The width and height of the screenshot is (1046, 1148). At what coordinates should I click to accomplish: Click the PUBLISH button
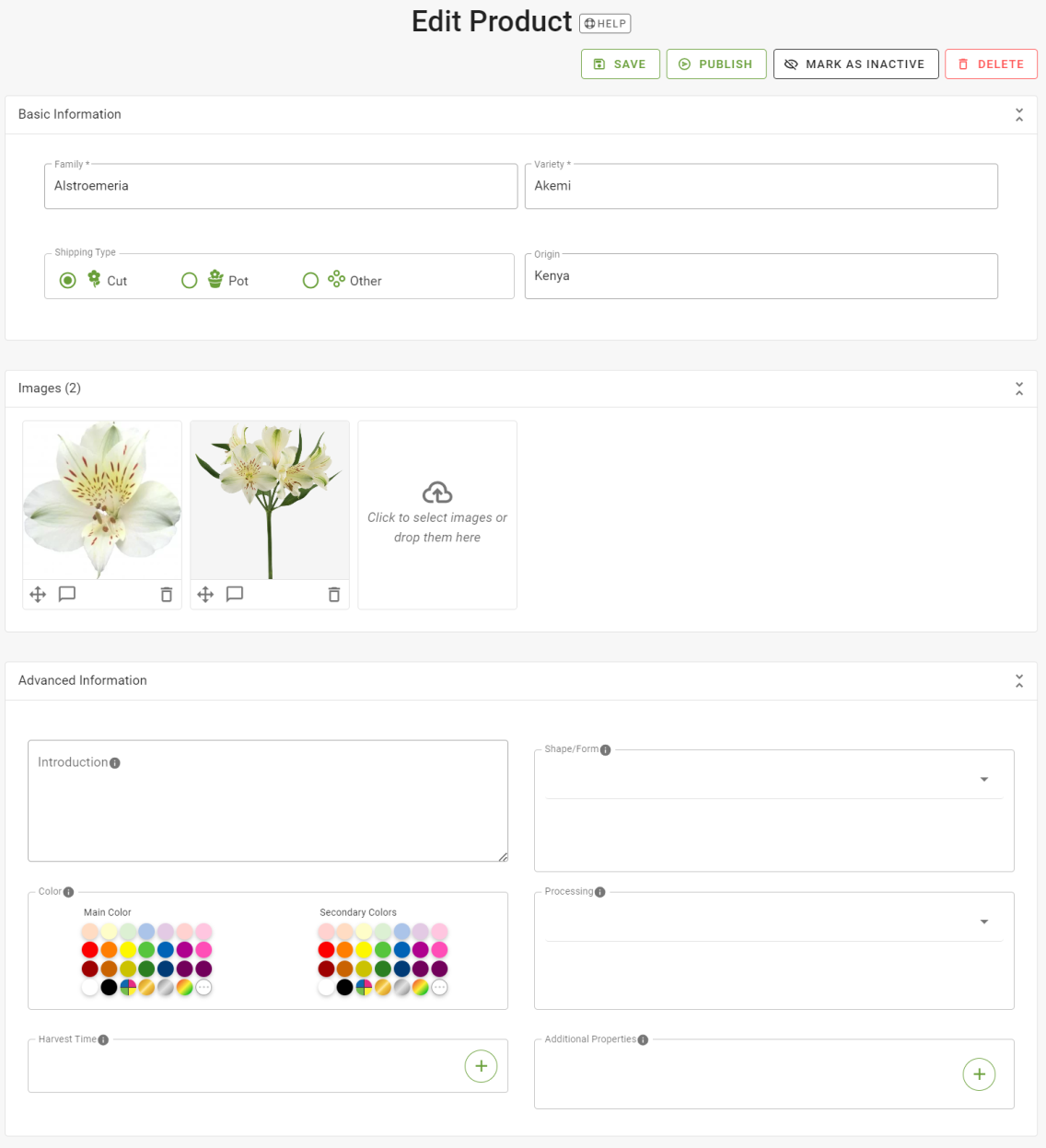tap(716, 64)
